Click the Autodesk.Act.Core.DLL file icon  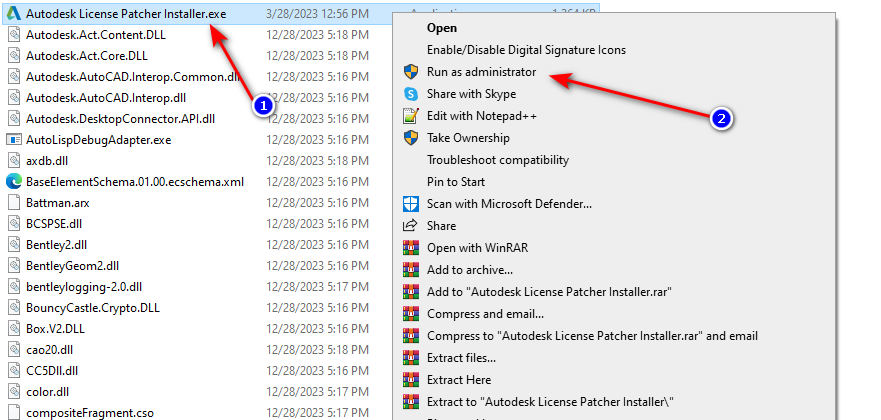(14, 56)
